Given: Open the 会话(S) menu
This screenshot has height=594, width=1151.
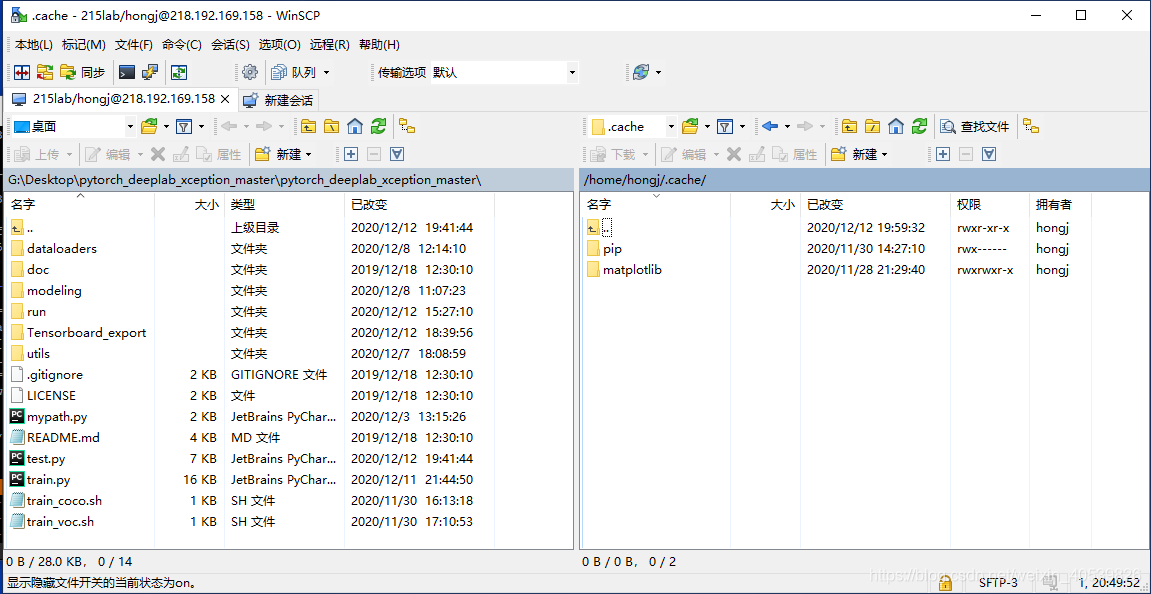Looking at the screenshot, I should (x=230, y=45).
